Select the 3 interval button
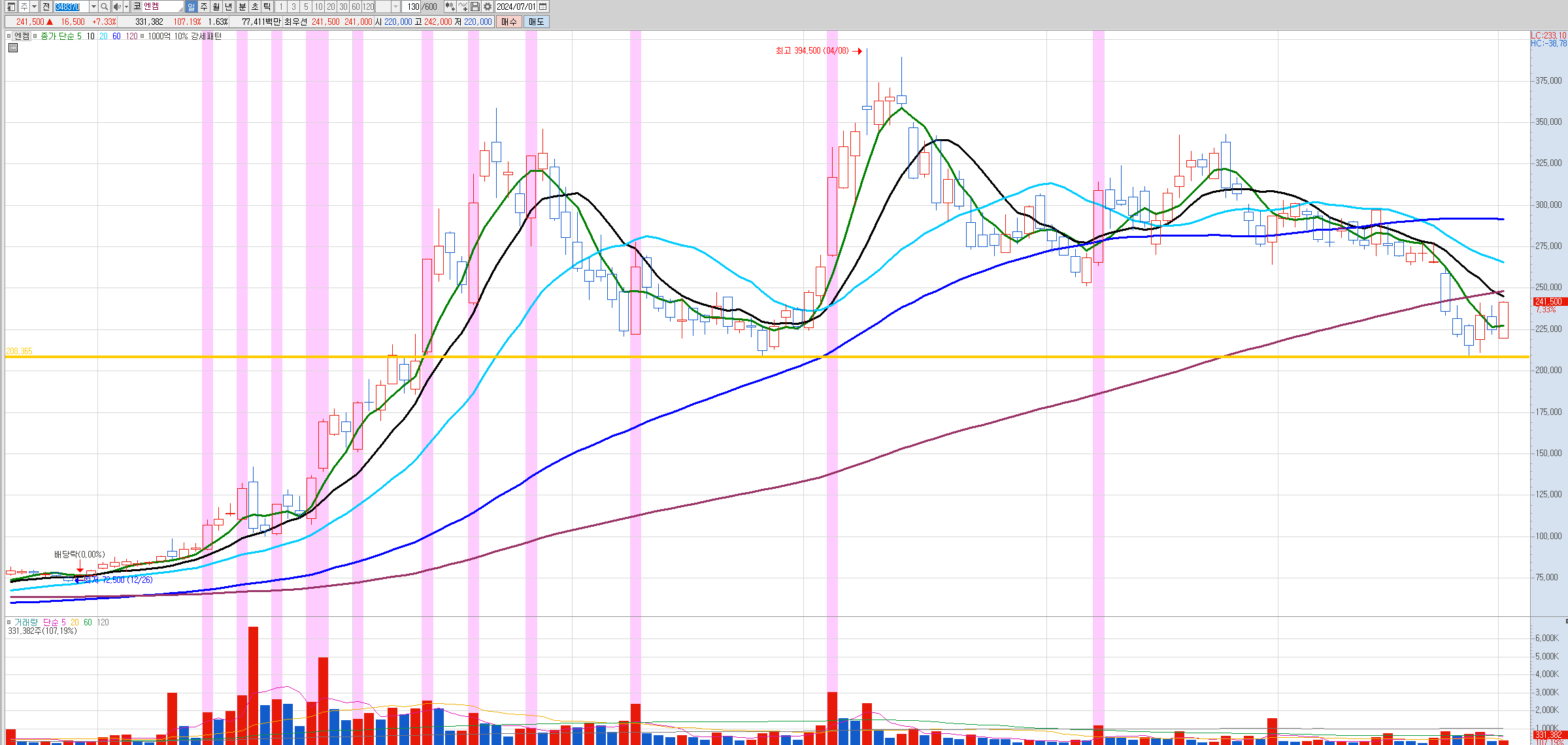This screenshot has width=1568, height=745. pyautogui.click(x=293, y=7)
